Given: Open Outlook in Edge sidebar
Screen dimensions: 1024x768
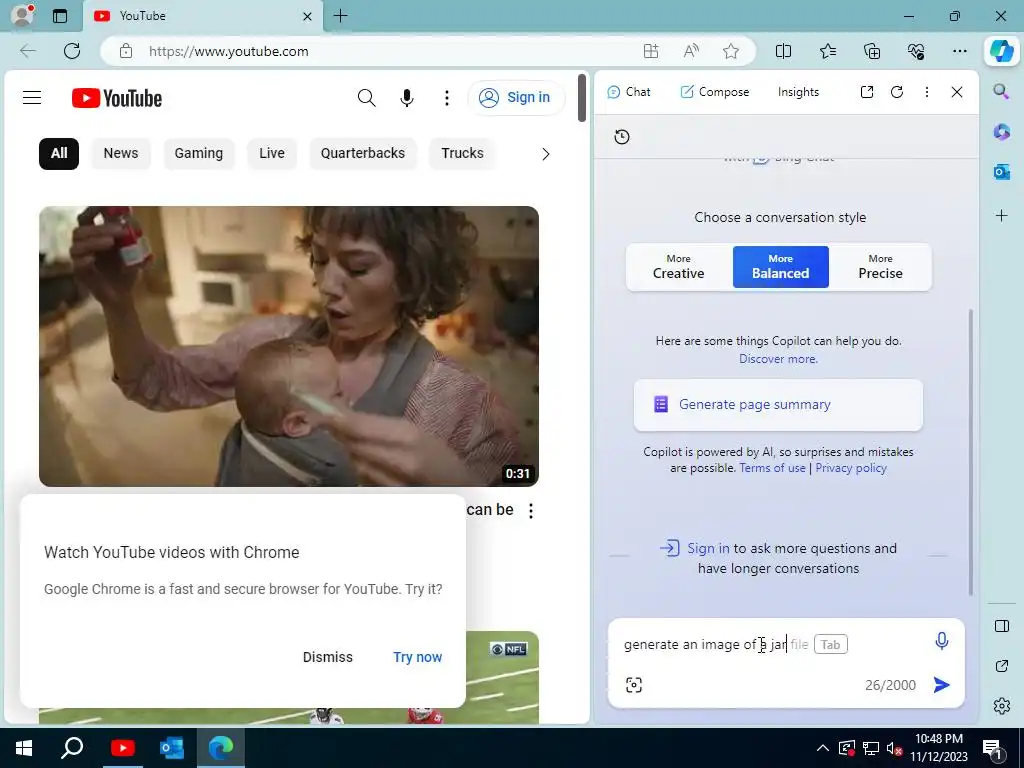Looking at the screenshot, I should (x=1001, y=172).
